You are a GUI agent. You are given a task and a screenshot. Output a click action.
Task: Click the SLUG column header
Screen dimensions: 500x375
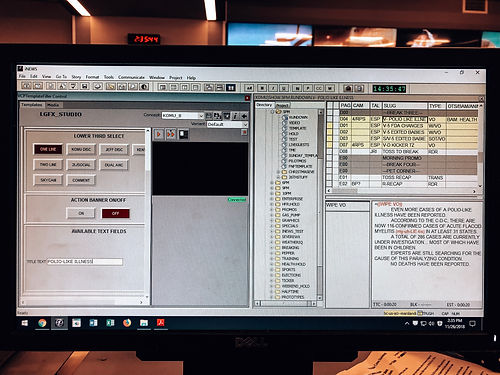pos(405,106)
